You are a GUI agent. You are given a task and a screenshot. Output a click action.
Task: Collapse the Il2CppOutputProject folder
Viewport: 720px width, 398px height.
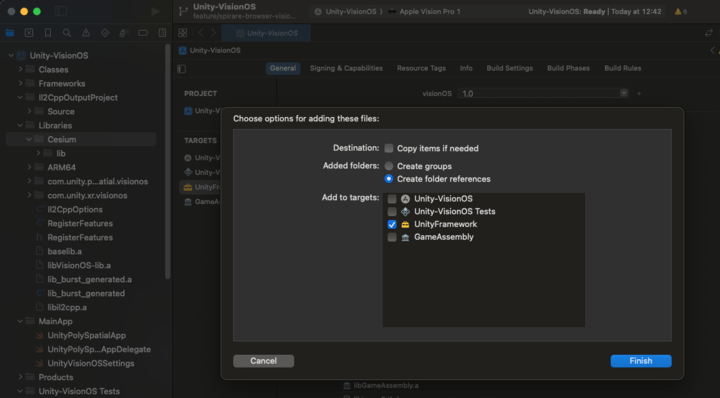coord(20,97)
